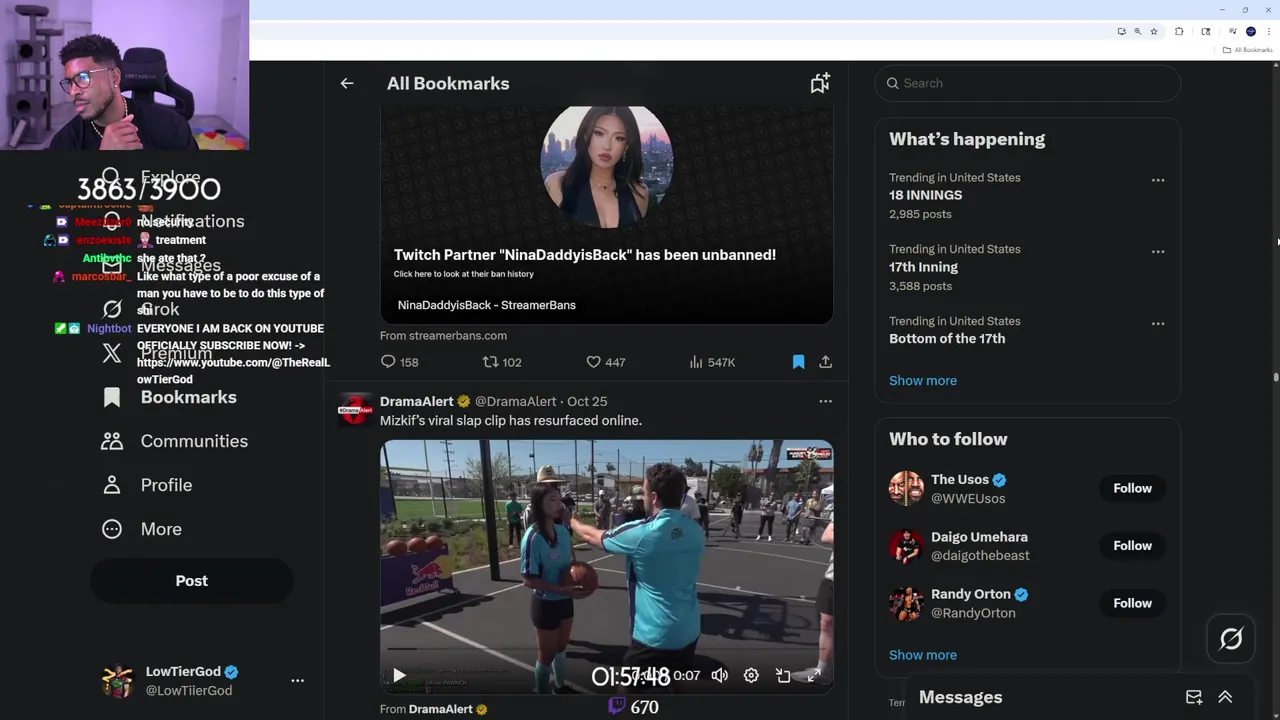Expand the Messages drawer
This screenshot has width=1280, height=720.
pyautogui.click(x=1225, y=697)
